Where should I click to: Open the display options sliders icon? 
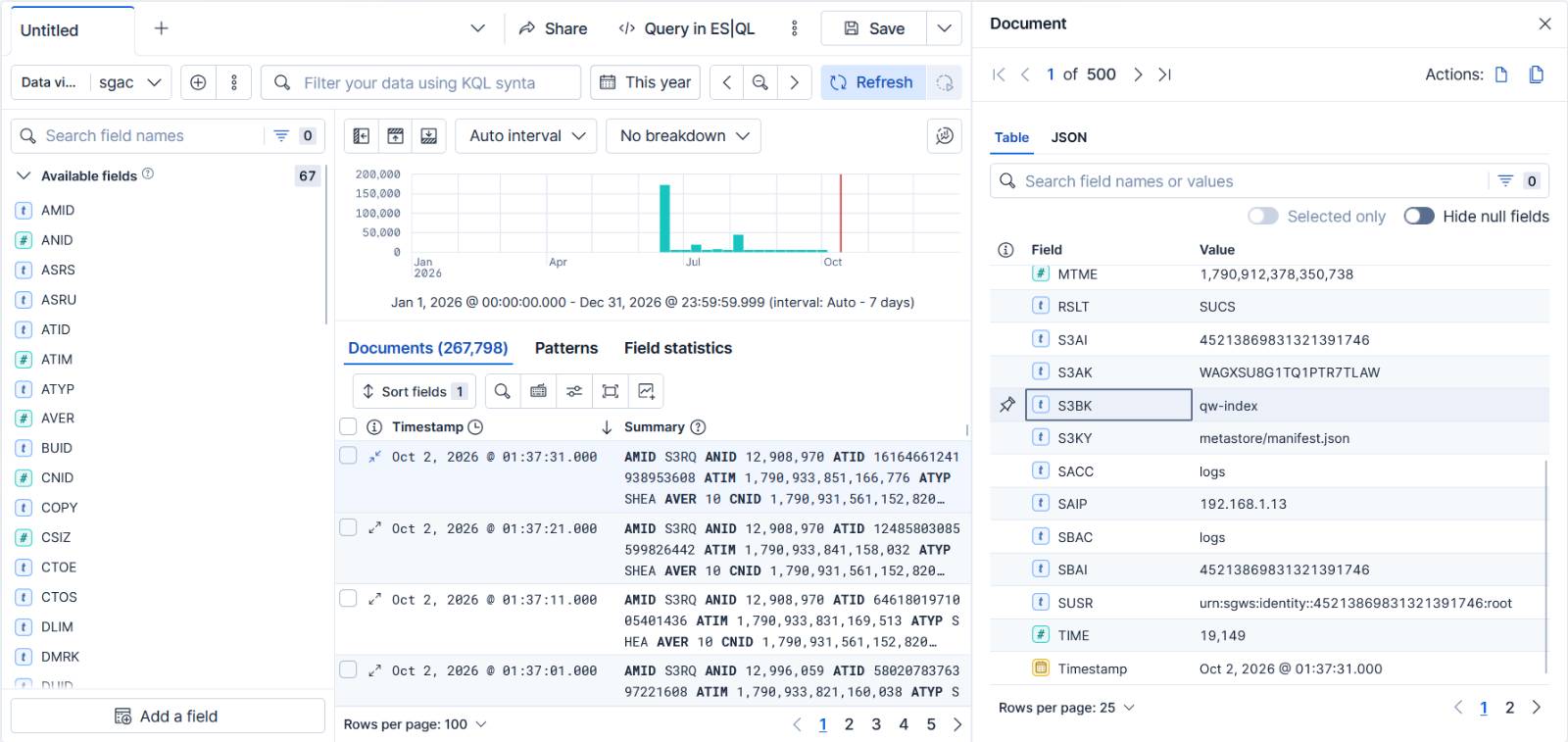(x=574, y=391)
